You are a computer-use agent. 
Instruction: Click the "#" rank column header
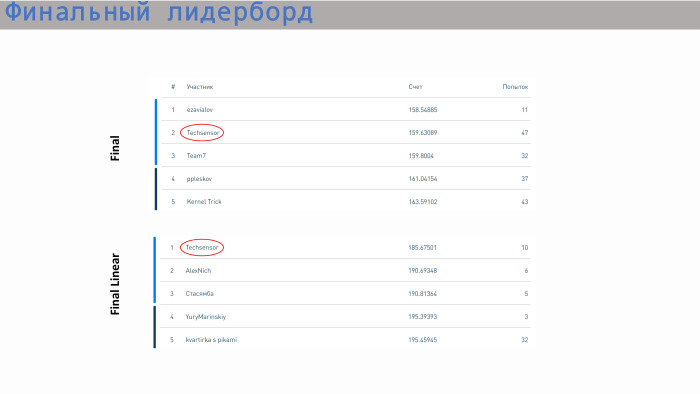tap(173, 87)
